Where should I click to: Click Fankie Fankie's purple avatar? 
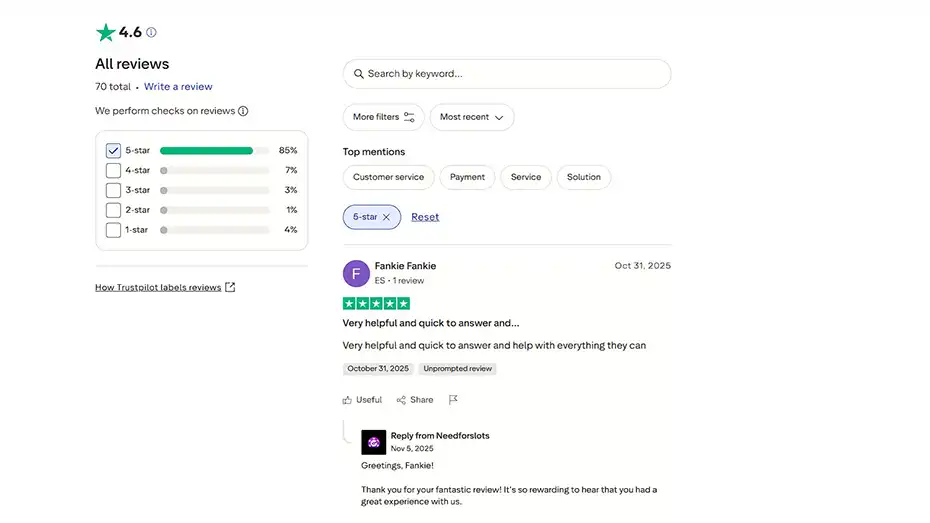356,273
